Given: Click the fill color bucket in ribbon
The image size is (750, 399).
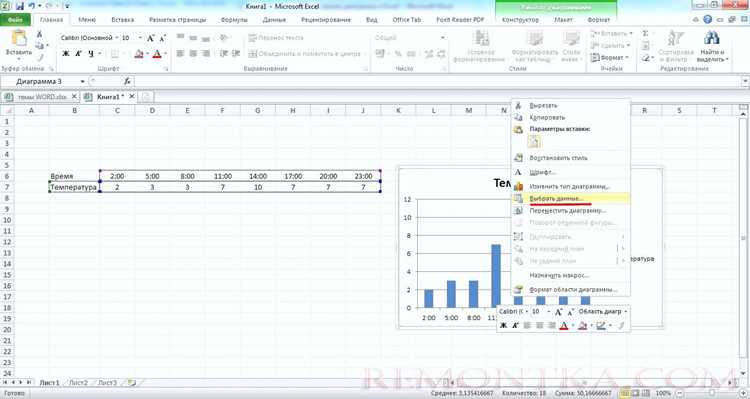Looking at the screenshot, I should pos(139,54).
